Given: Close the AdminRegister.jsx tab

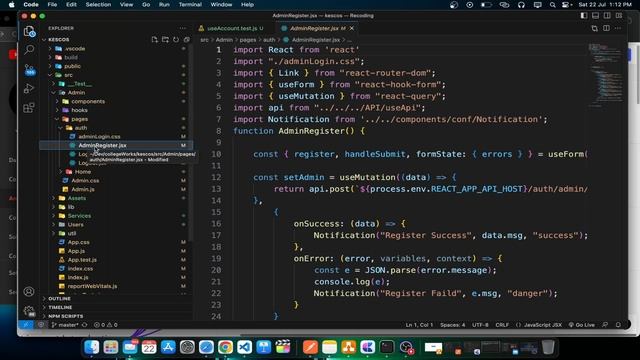Looking at the screenshot, I should click(352, 28).
